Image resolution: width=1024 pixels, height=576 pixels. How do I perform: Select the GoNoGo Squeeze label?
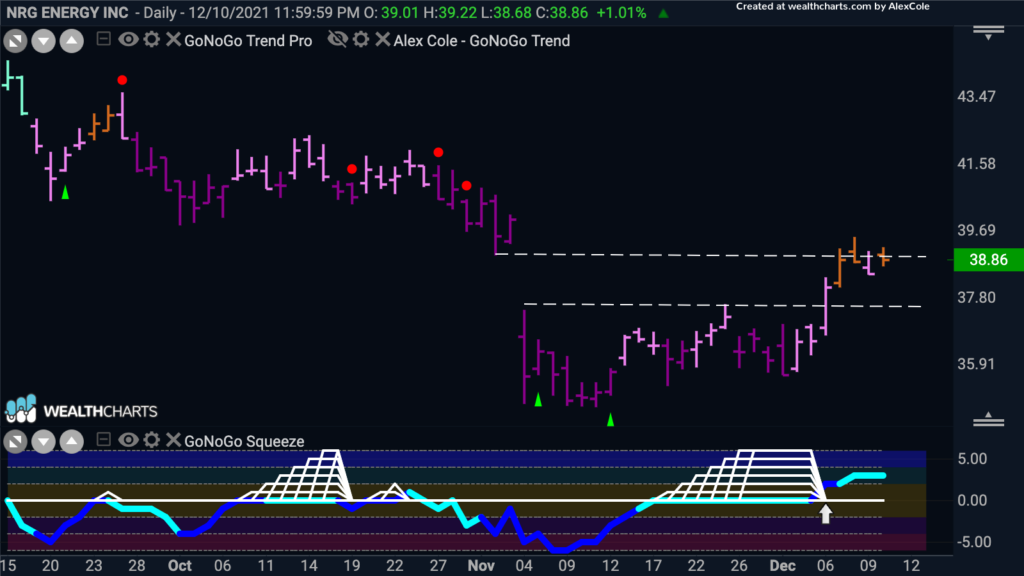coord(244,441)
